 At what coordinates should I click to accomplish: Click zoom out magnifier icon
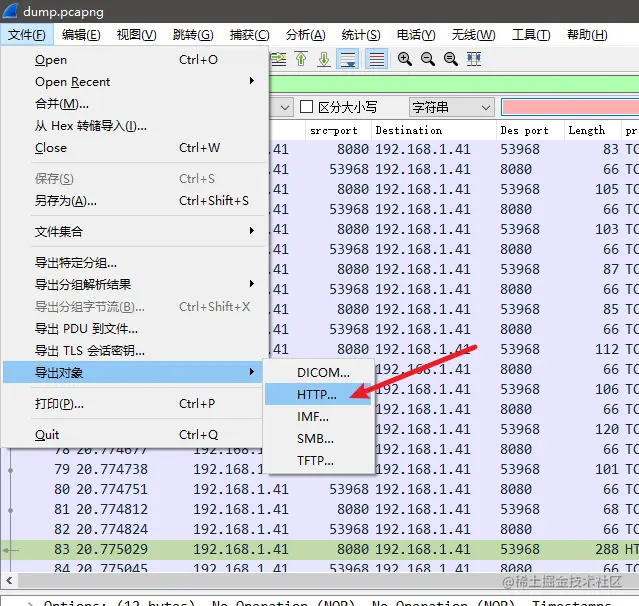click(x=427, y=59)
